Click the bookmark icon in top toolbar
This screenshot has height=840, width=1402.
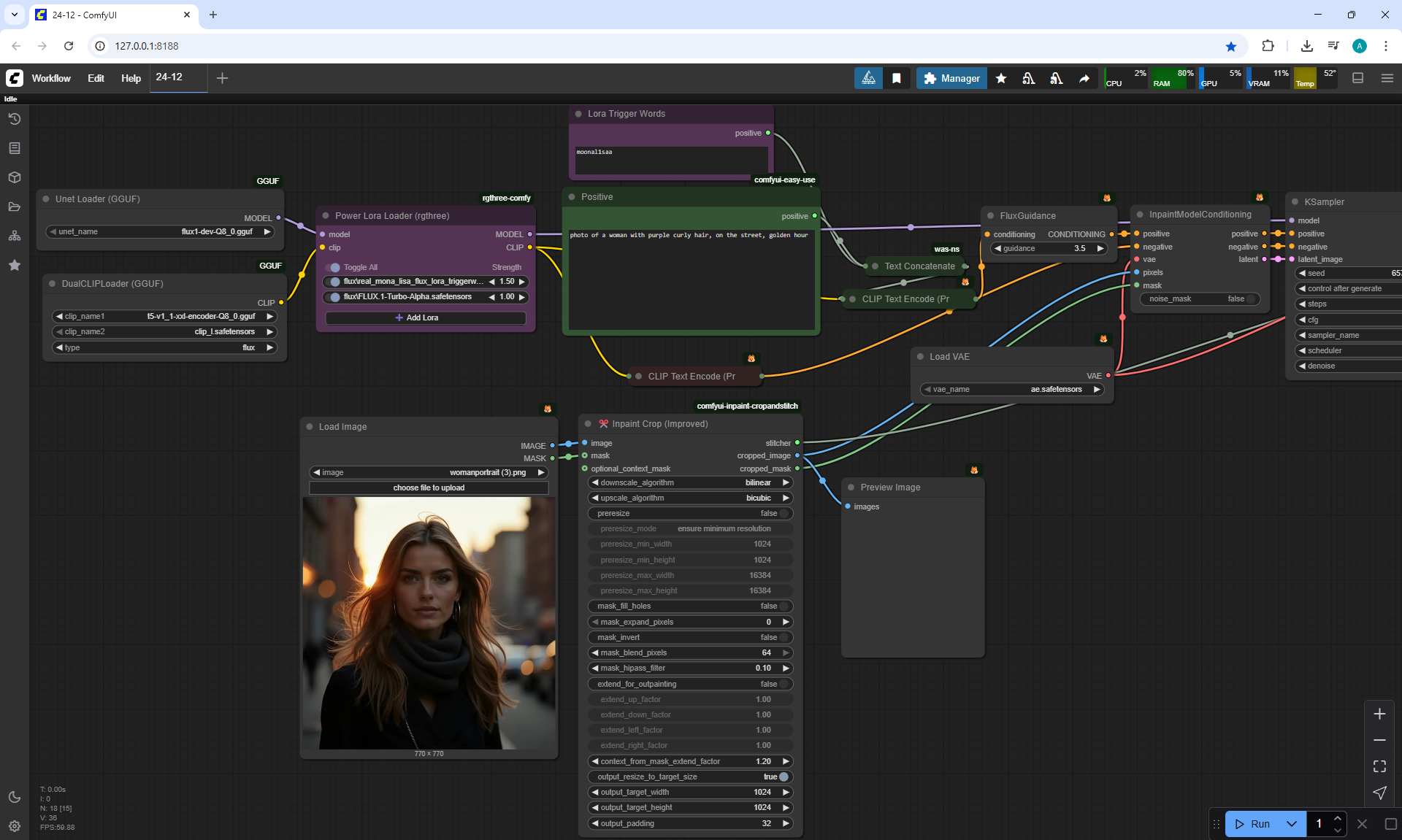pos(897,78)
